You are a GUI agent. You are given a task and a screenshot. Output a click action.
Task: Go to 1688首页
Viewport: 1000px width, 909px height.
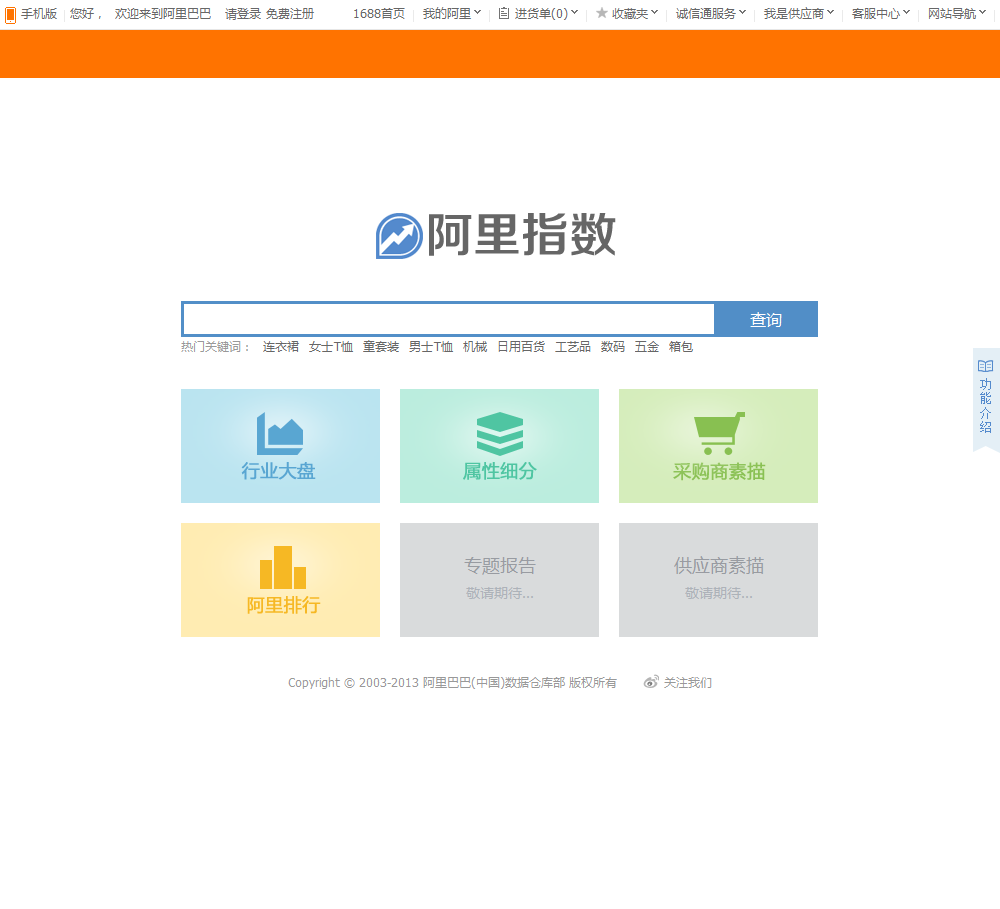379,14
